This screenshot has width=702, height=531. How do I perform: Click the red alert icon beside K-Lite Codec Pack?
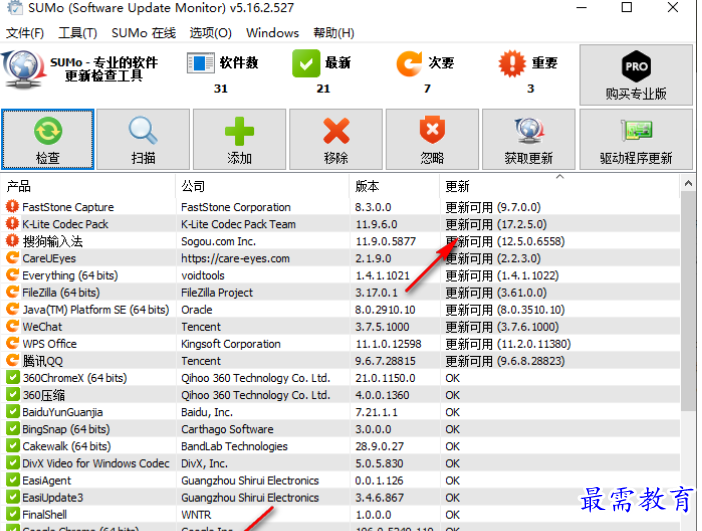pos(12,223)
